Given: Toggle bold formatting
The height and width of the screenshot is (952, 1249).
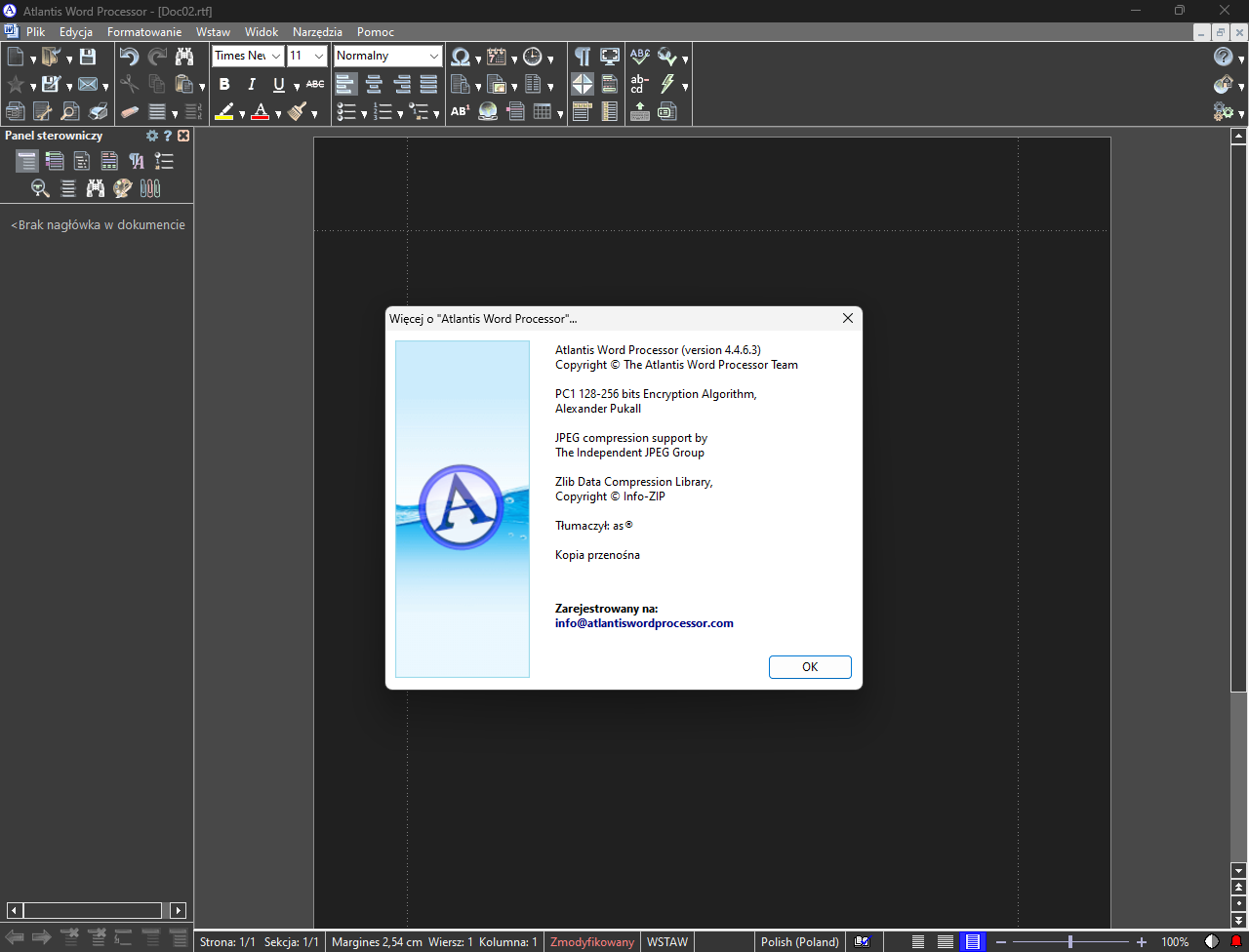Looking at the screenshot, I should (224, 84).
